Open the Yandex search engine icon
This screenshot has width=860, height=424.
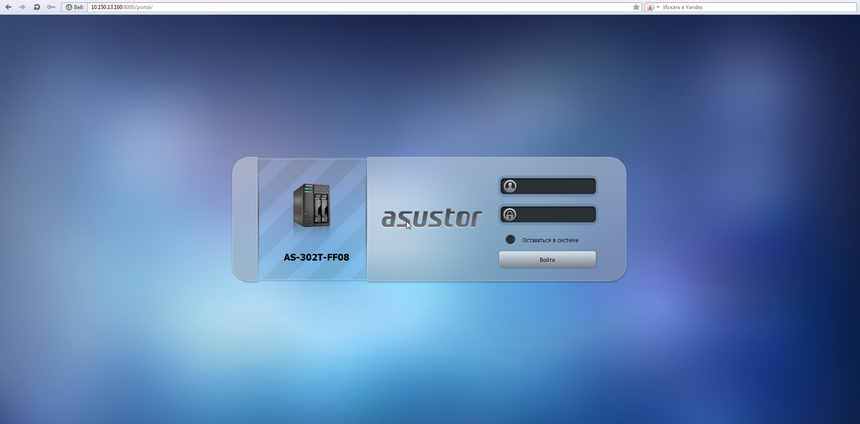click(650, 7)
